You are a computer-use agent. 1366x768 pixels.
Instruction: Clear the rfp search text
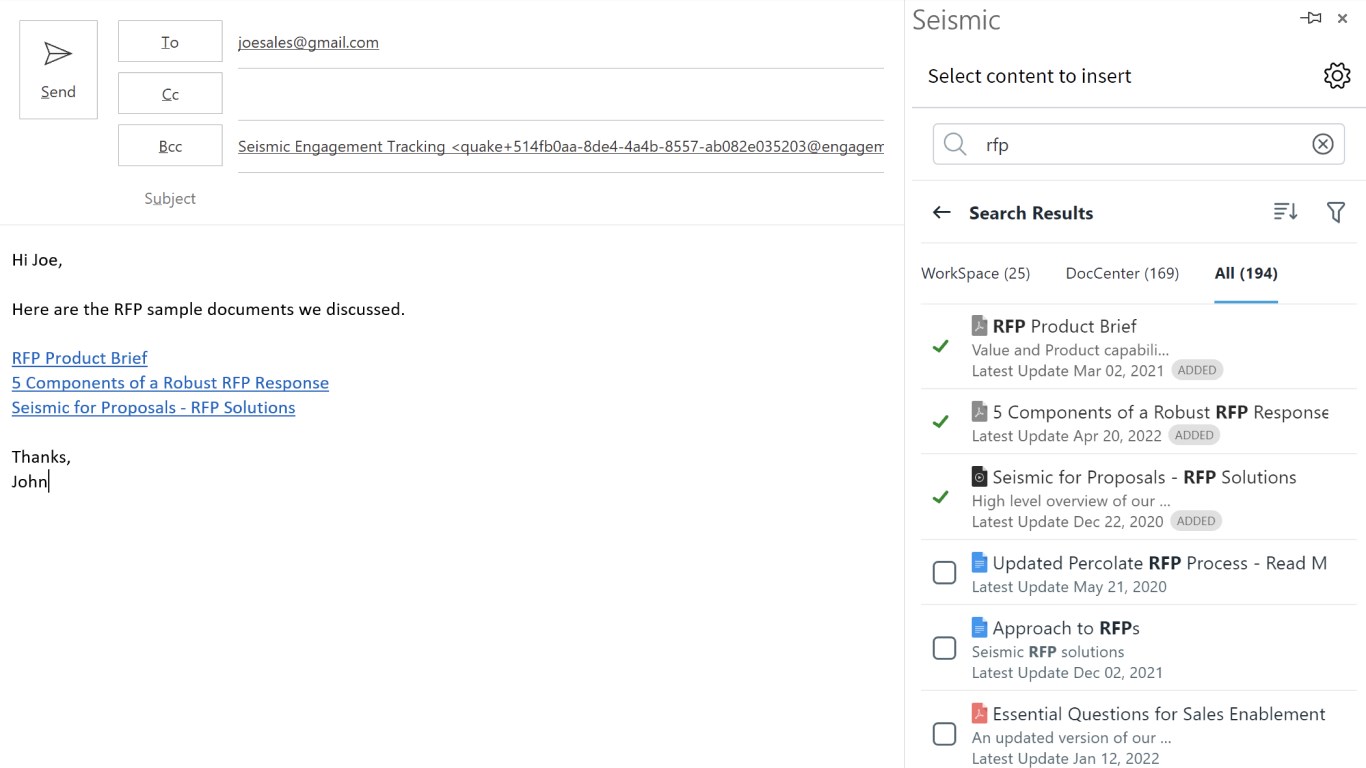pyautogui.click(x=1322, y=145)
